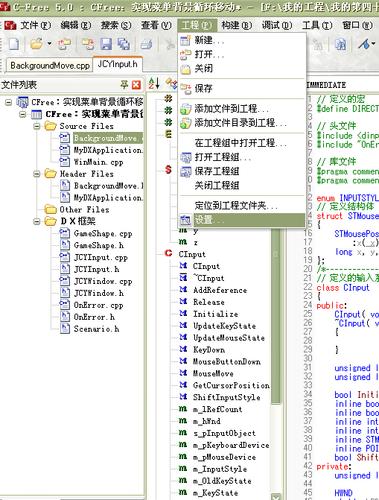Click the open project toolbar icon
This screenshot has width=379, height=500.
[x=64, y=44]
